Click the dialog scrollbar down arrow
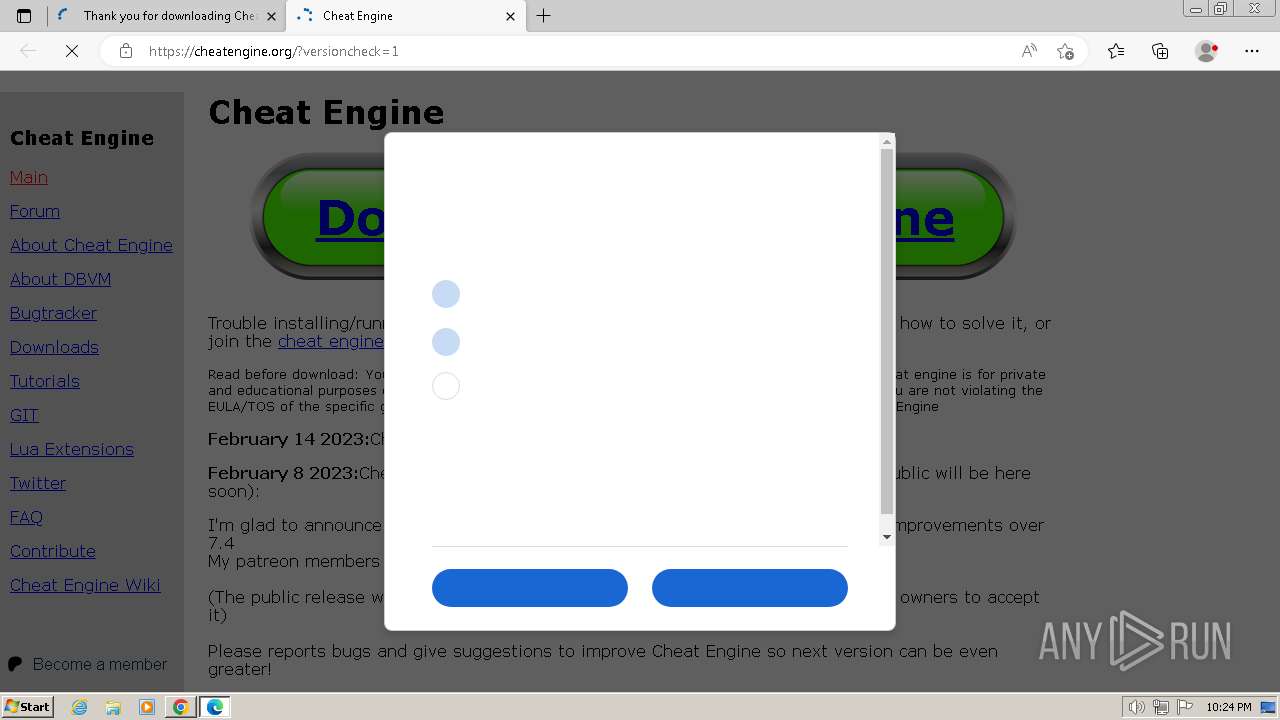Screen dimensions: 1280x720 pyautogui.click(x=887, y=537)
